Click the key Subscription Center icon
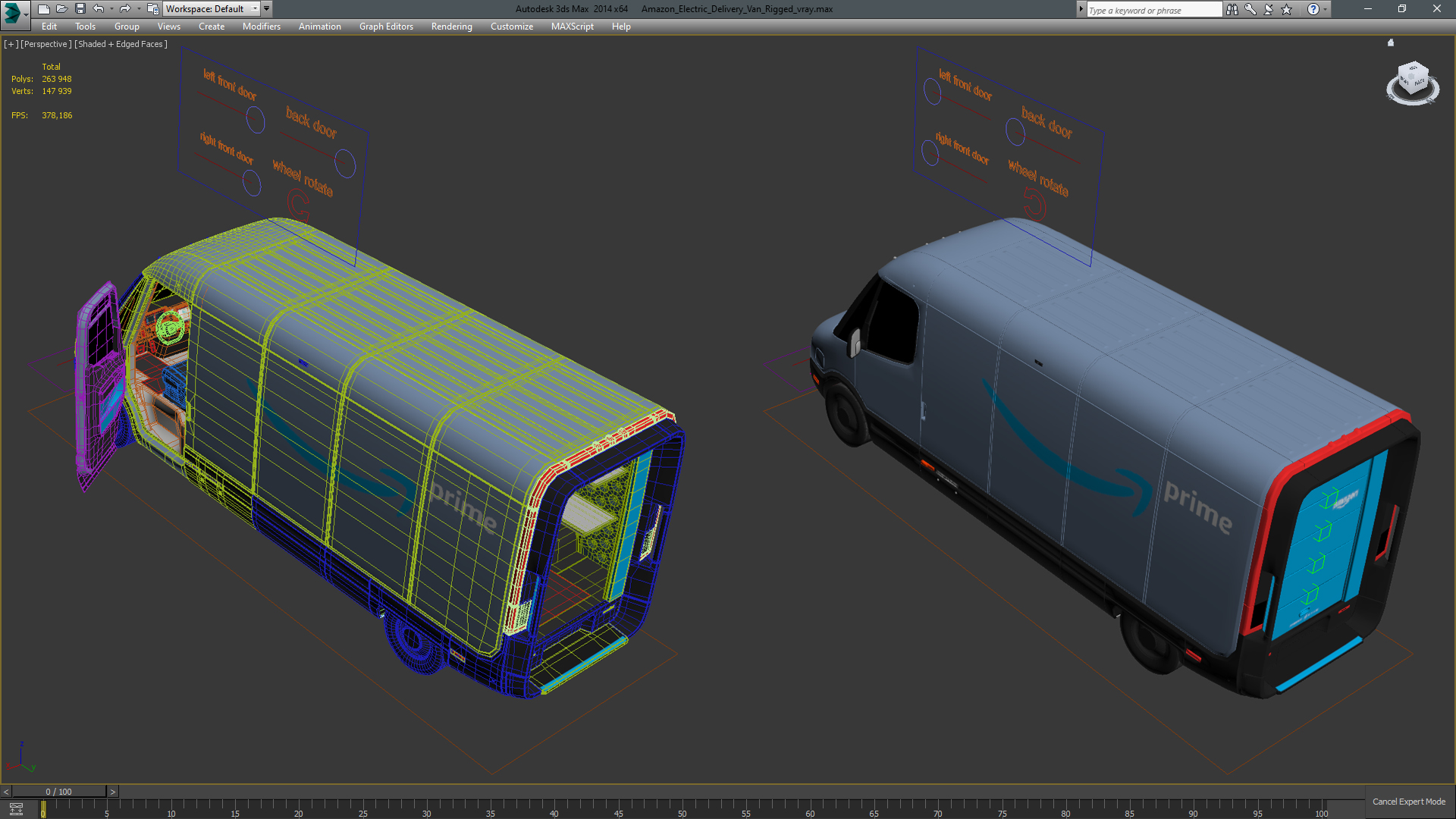The height and width of the screenshot is (819, 1456). point(1250,9)
